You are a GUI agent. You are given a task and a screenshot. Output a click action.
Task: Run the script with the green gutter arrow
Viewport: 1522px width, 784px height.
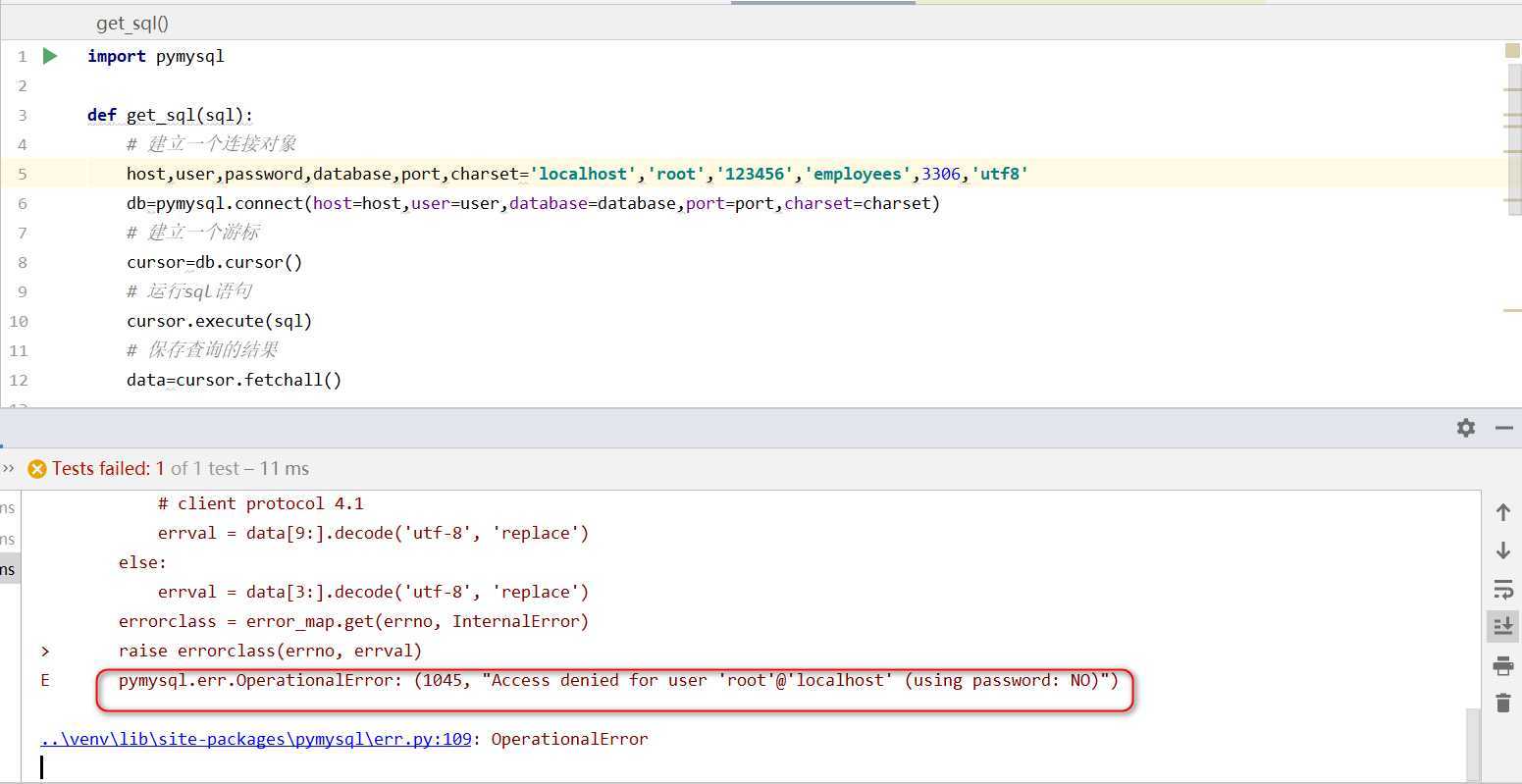(50, 56)
